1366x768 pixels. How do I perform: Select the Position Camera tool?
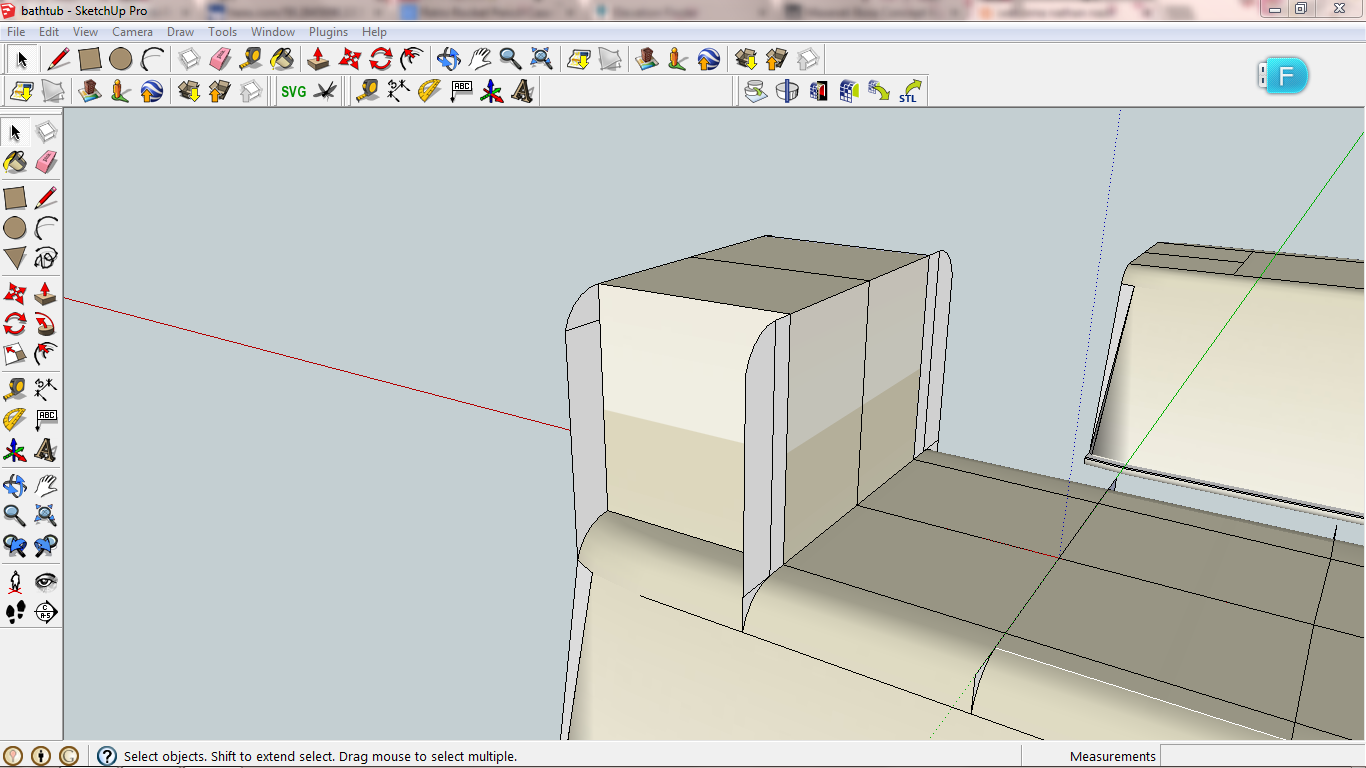tap(15, 581)
